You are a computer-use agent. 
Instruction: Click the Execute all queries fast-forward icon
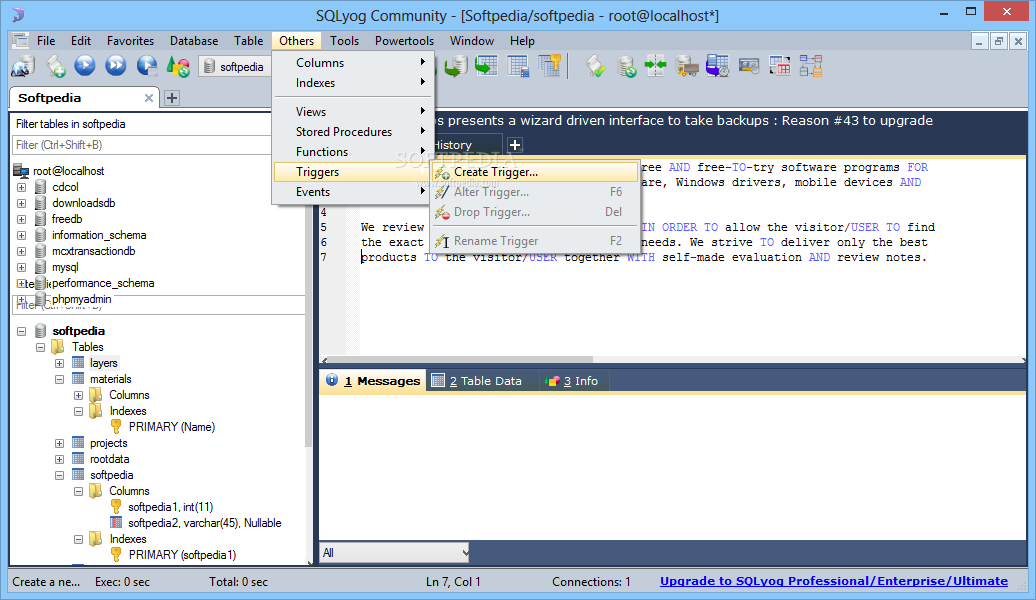116,65
